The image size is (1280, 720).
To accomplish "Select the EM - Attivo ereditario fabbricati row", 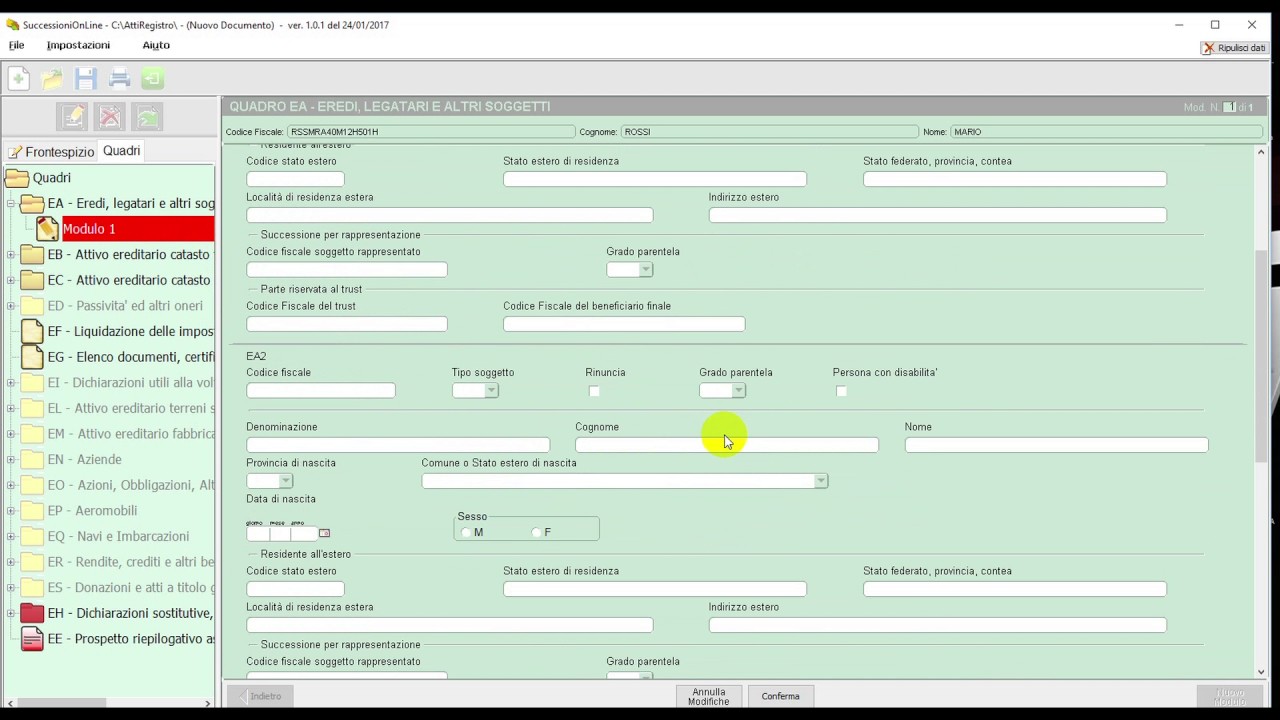I will 130,434.
